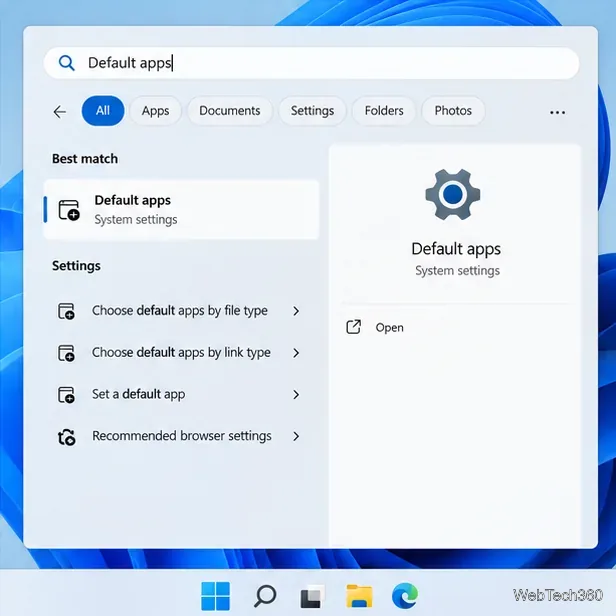The height and width of the screenshot is (616, 616).
Task: Open Default apps best match result
Action: (181, 209)
